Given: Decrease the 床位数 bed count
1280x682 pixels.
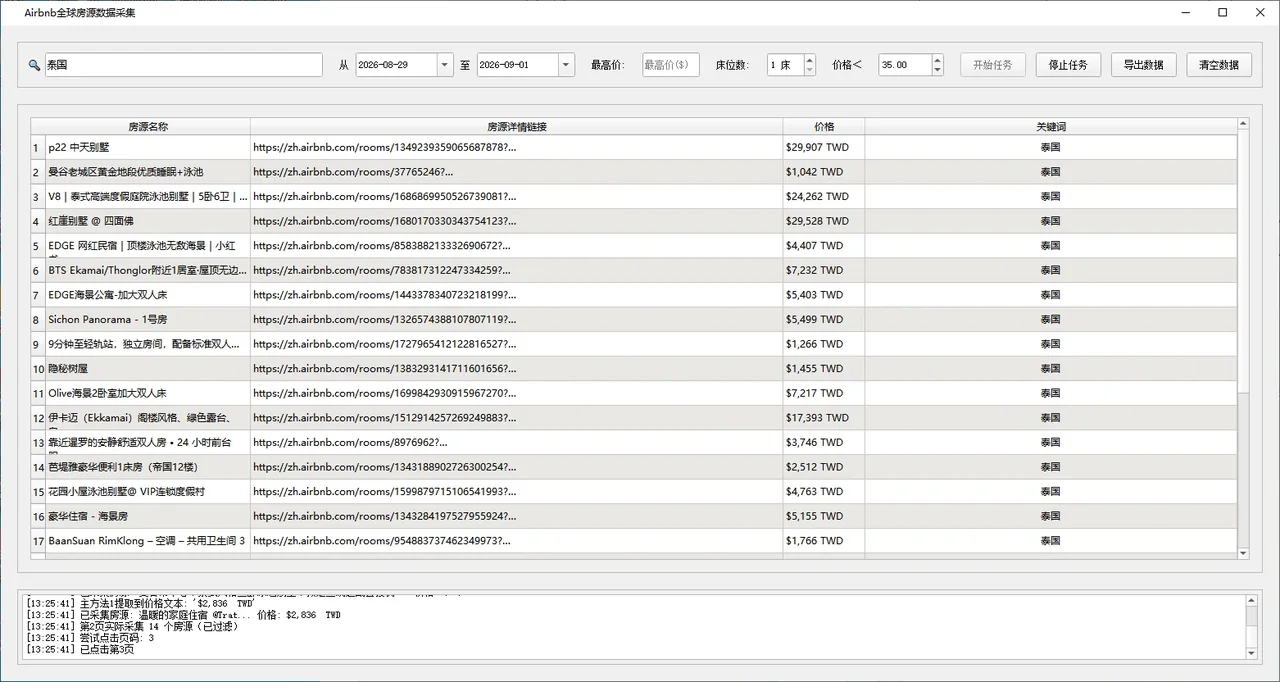Looking at the screenshot, I should coord(810,71).
